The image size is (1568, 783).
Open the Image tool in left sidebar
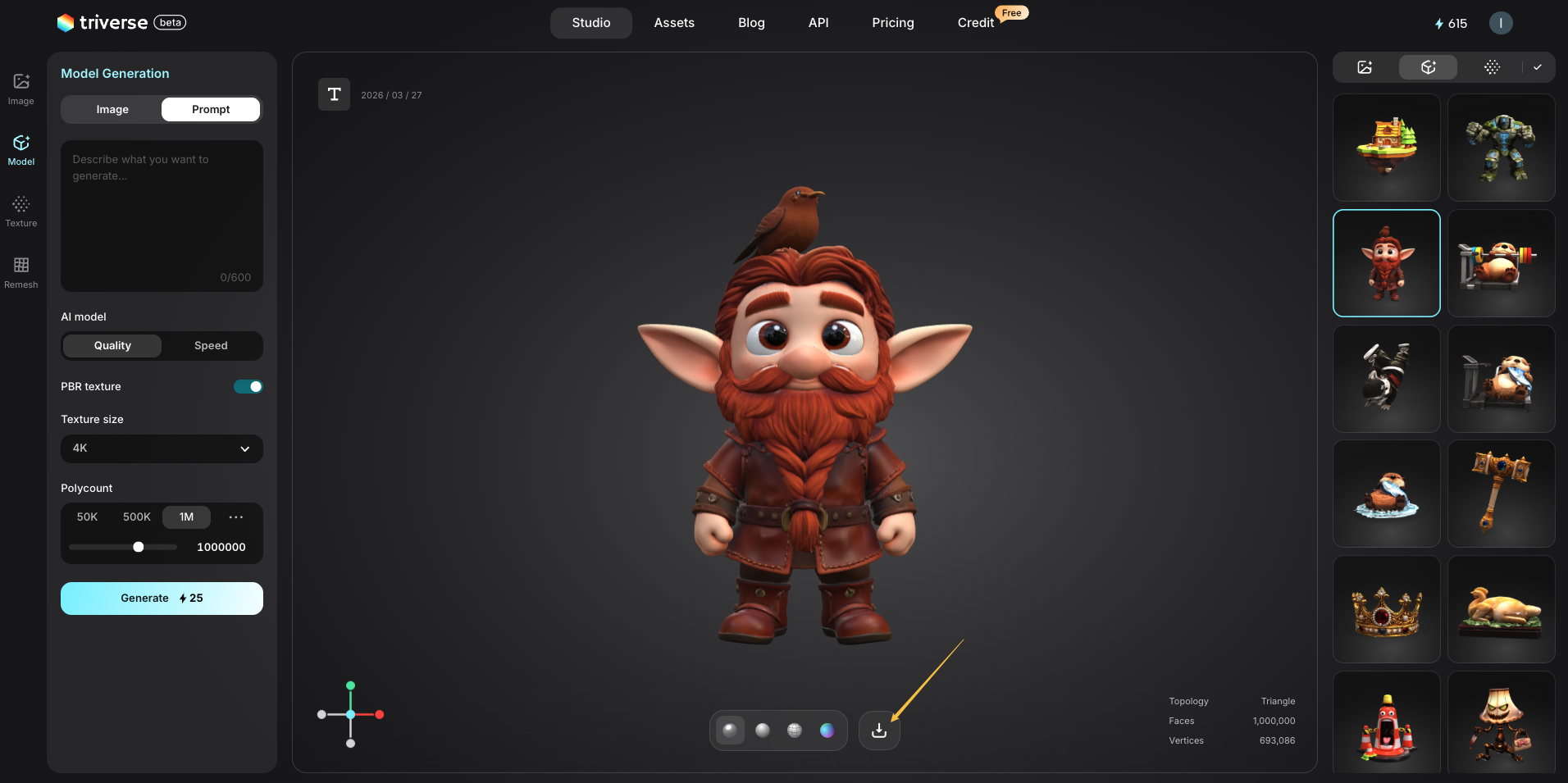pyautogui.click(x=21, y=89)
